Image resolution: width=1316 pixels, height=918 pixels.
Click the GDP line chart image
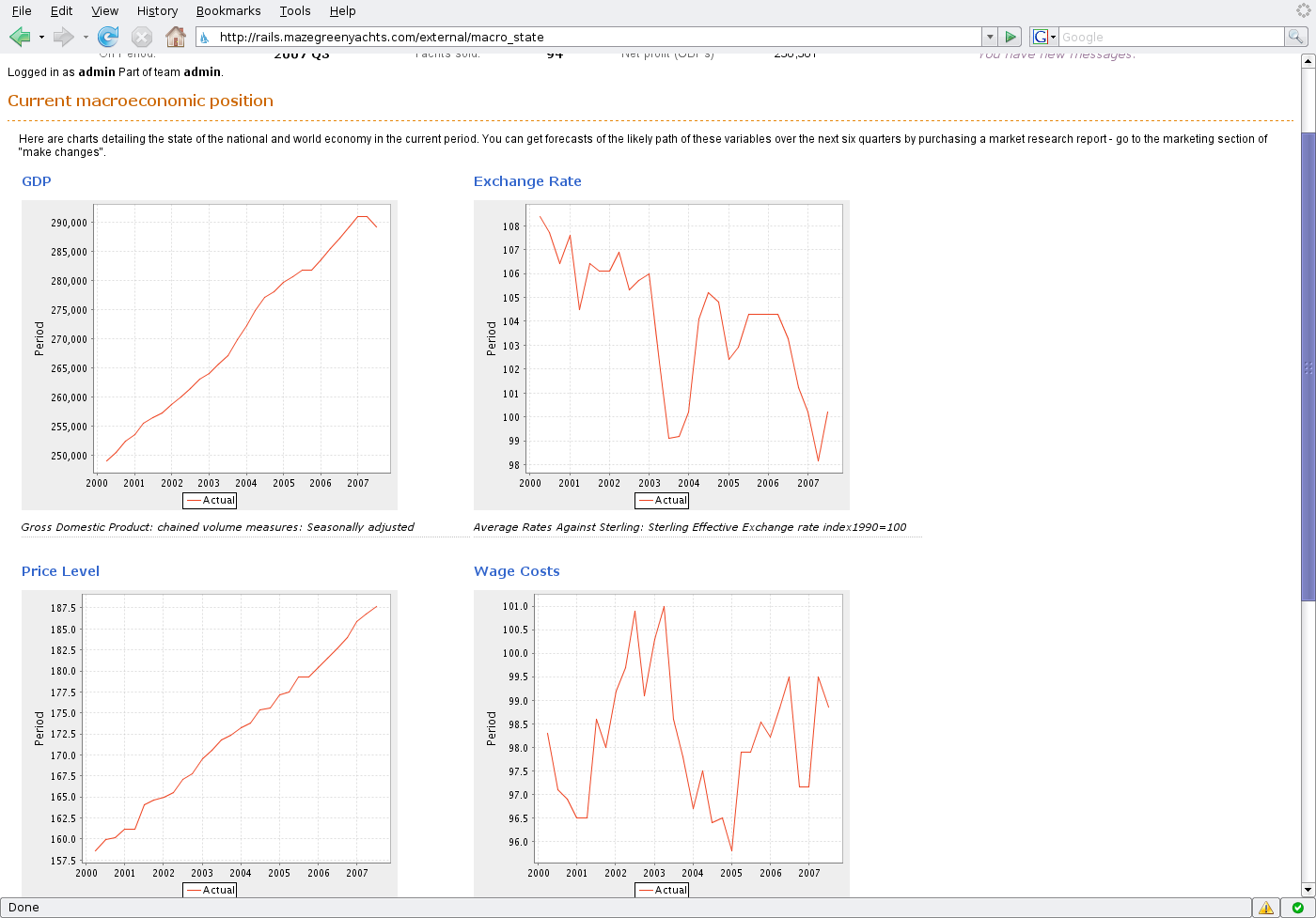[210, 355]
